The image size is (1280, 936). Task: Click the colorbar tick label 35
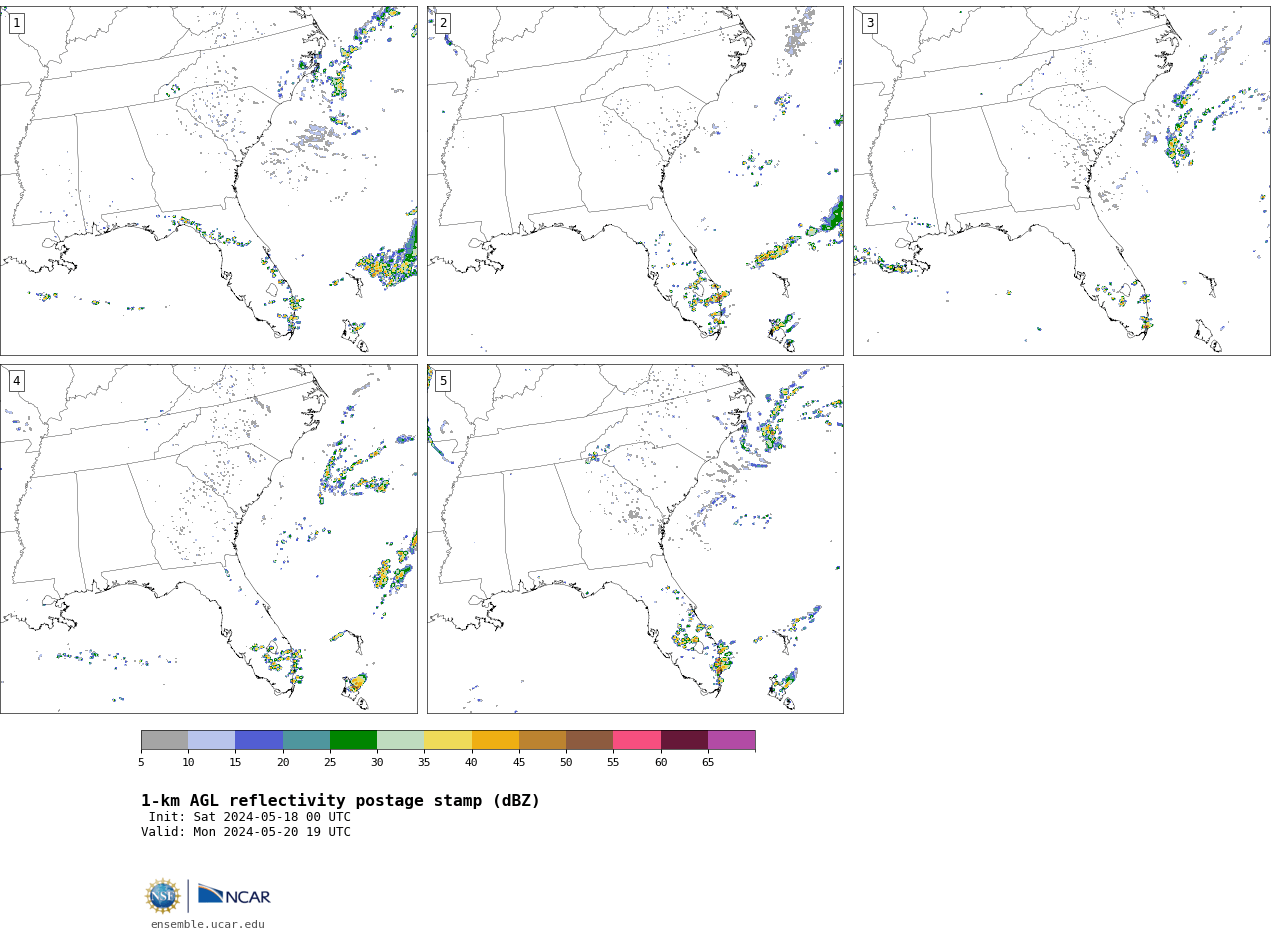point(424,762)
